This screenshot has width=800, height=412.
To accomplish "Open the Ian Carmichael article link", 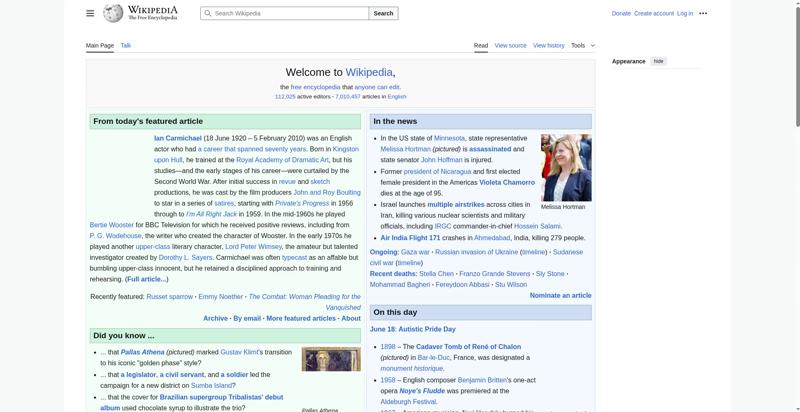I will [x=178, y=138].
